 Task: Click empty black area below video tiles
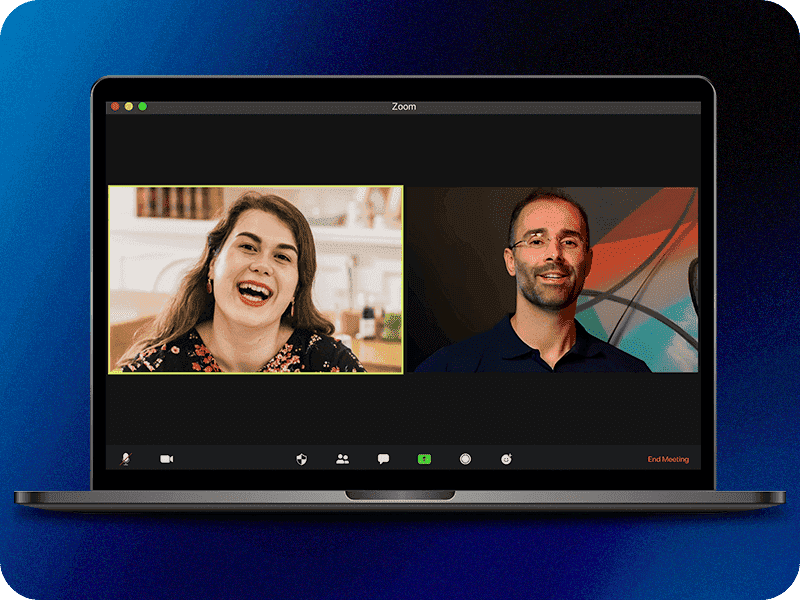tap(400, 410)
